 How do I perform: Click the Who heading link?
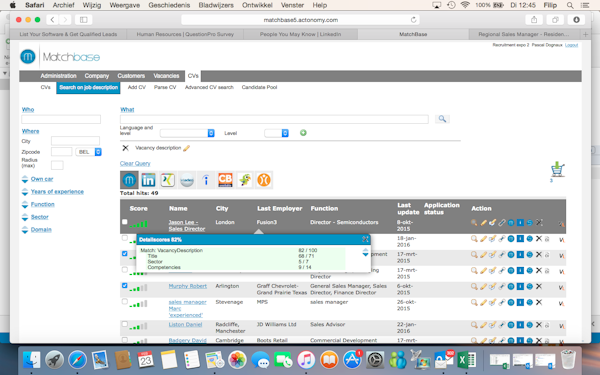(28, 109)
